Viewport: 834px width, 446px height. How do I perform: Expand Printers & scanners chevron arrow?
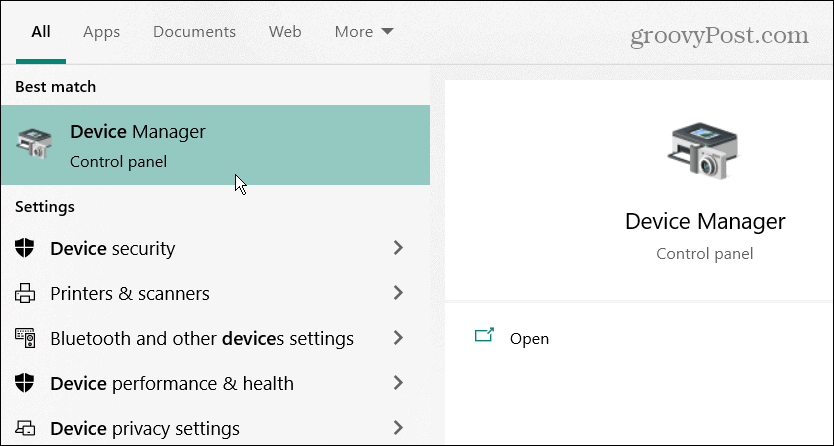click(x=398, y=293)
